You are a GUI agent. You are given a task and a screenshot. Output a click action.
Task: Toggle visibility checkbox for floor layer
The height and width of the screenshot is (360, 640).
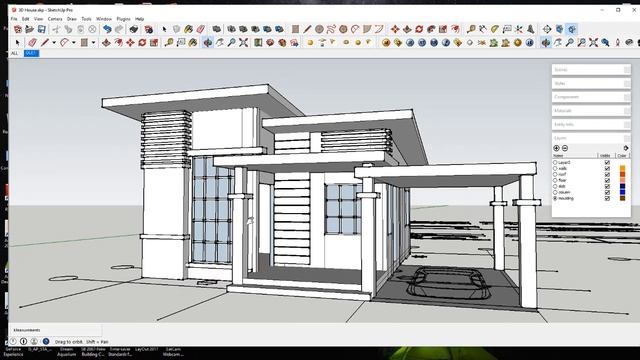pos(607,180)
